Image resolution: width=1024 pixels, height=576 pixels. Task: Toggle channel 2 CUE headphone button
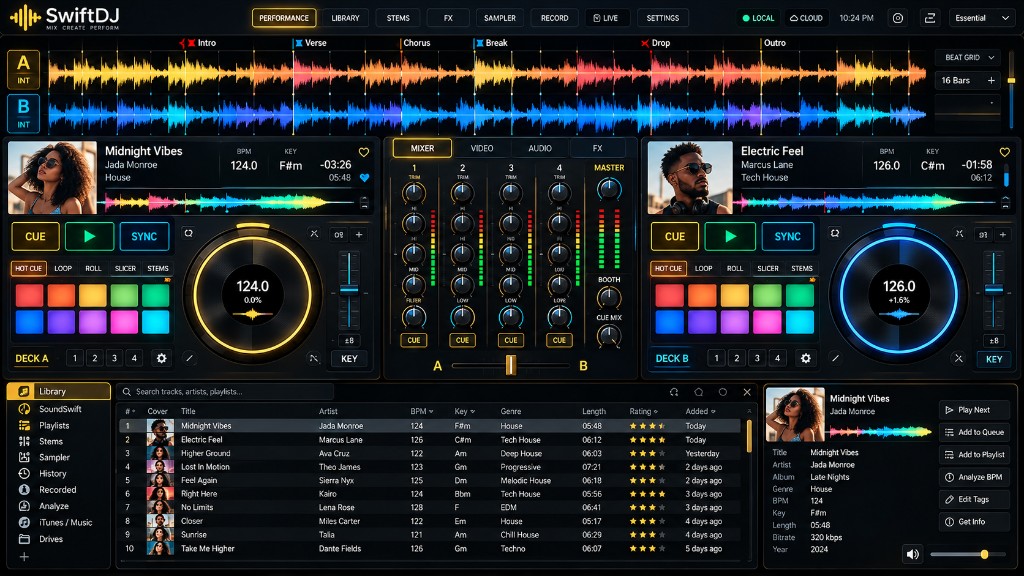(462, 340)
